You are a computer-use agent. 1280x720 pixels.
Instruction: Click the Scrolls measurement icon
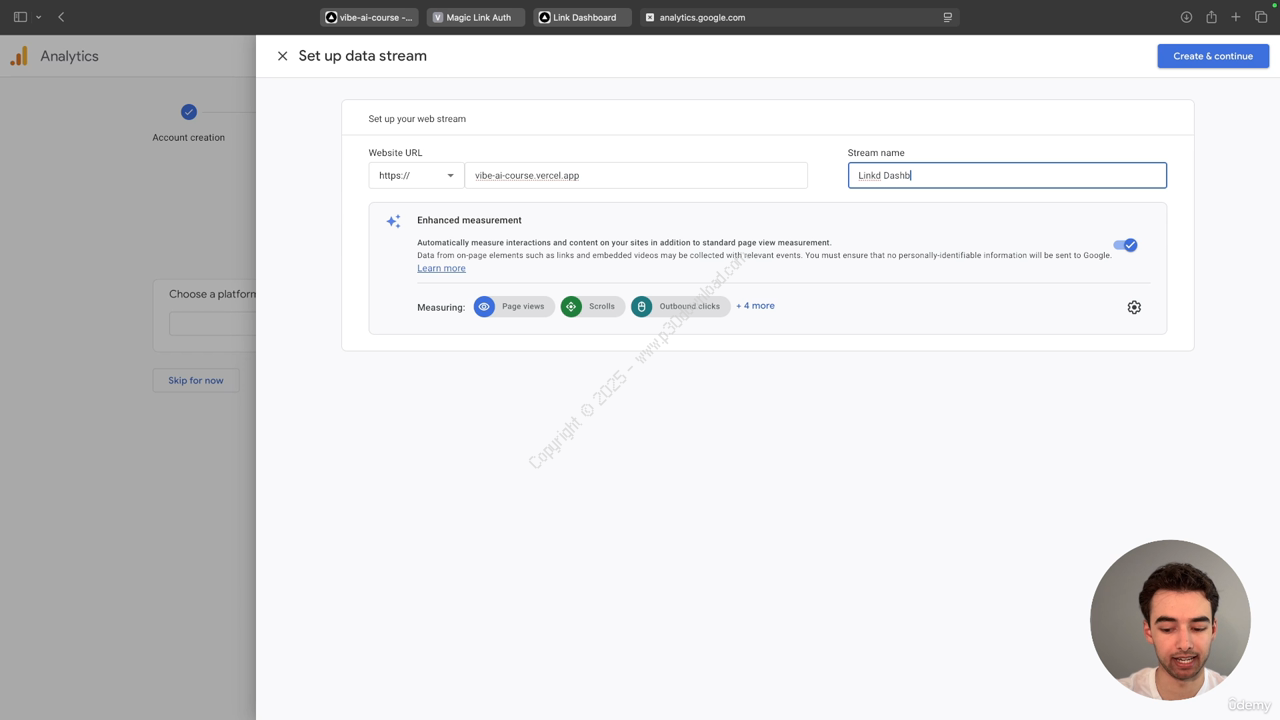(x=571, y=306)
